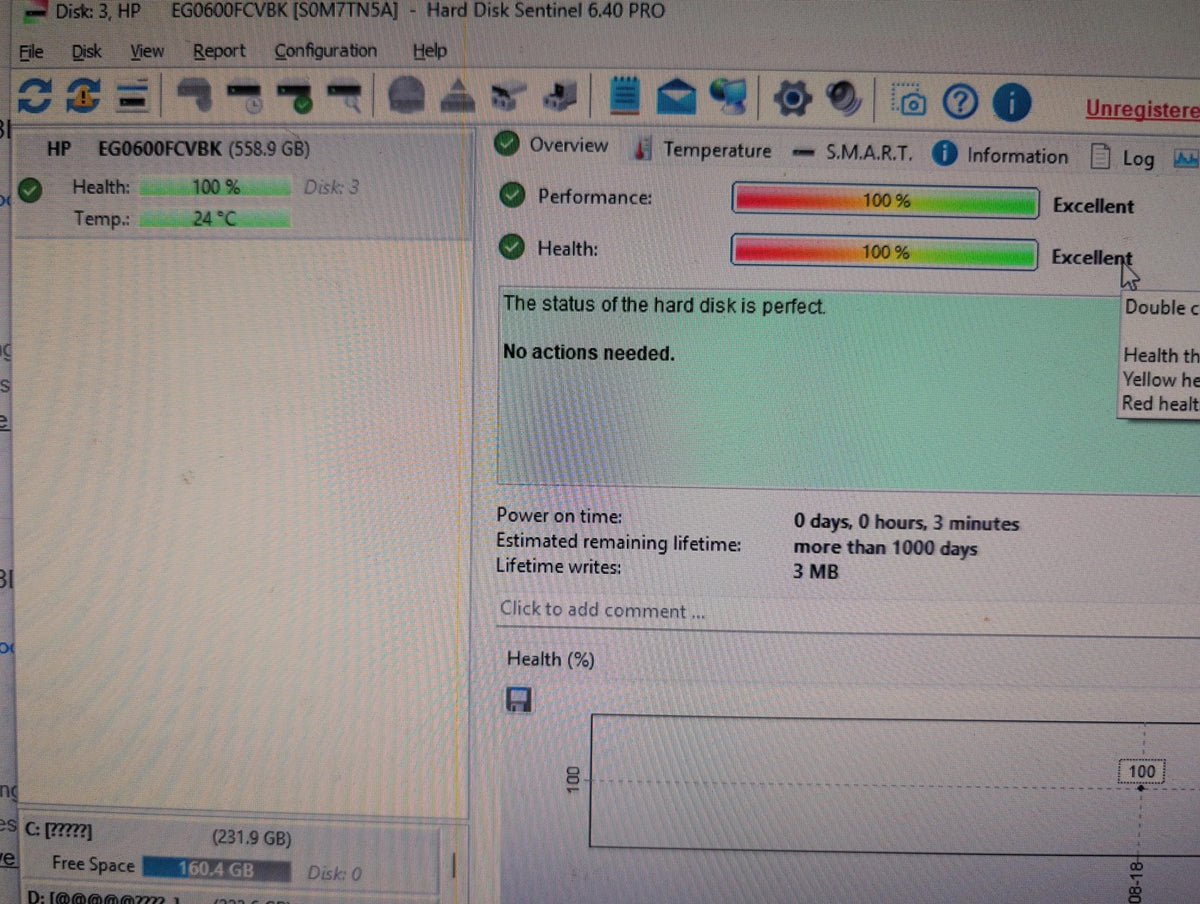Image resolution: width=1200 pixels, height=904 pixels.
Task: Click the three-lines panel icon in toolbar
Action: (134, 98)
